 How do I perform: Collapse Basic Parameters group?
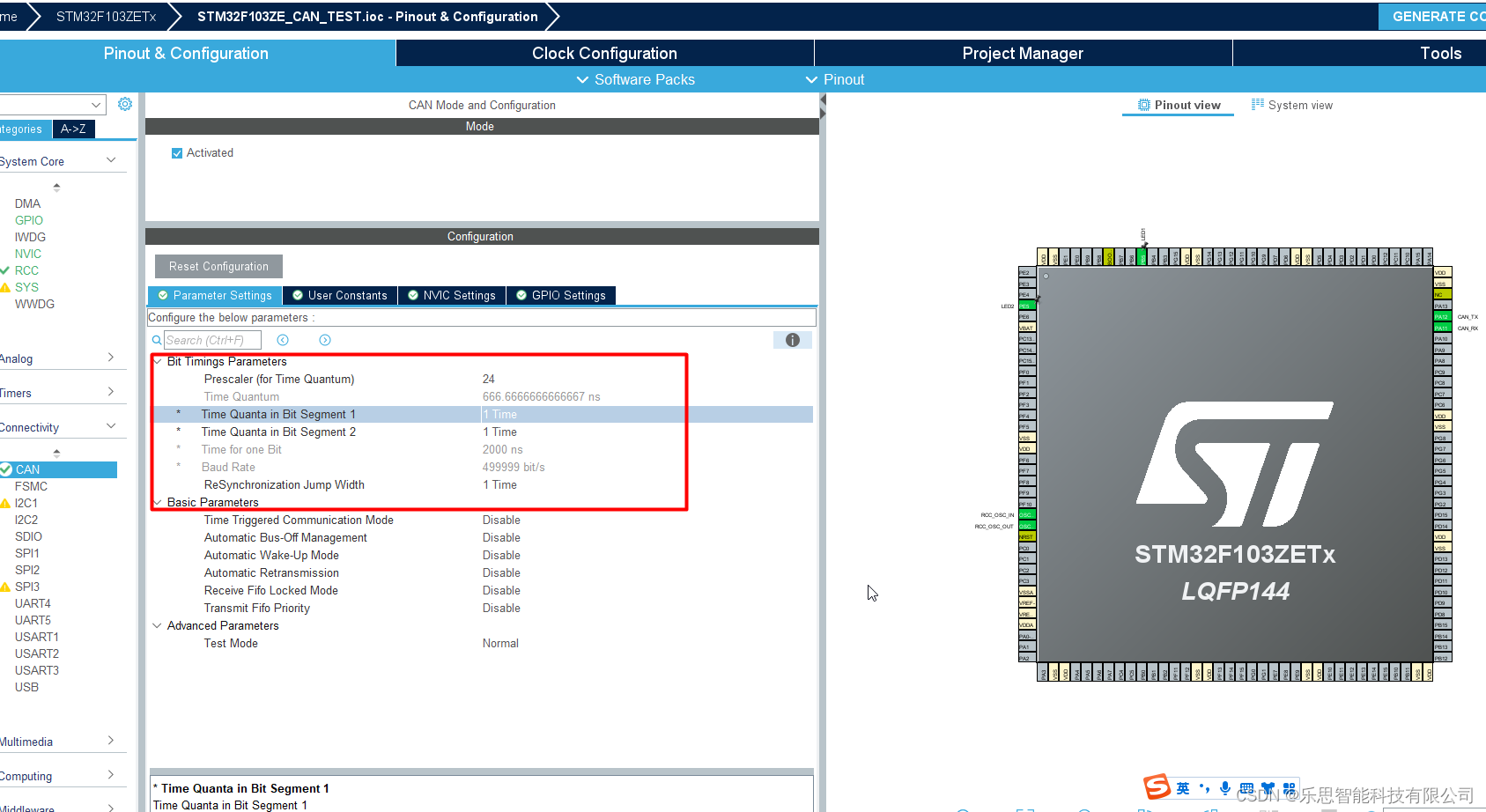pyautogui.click(x=158, y=502)
